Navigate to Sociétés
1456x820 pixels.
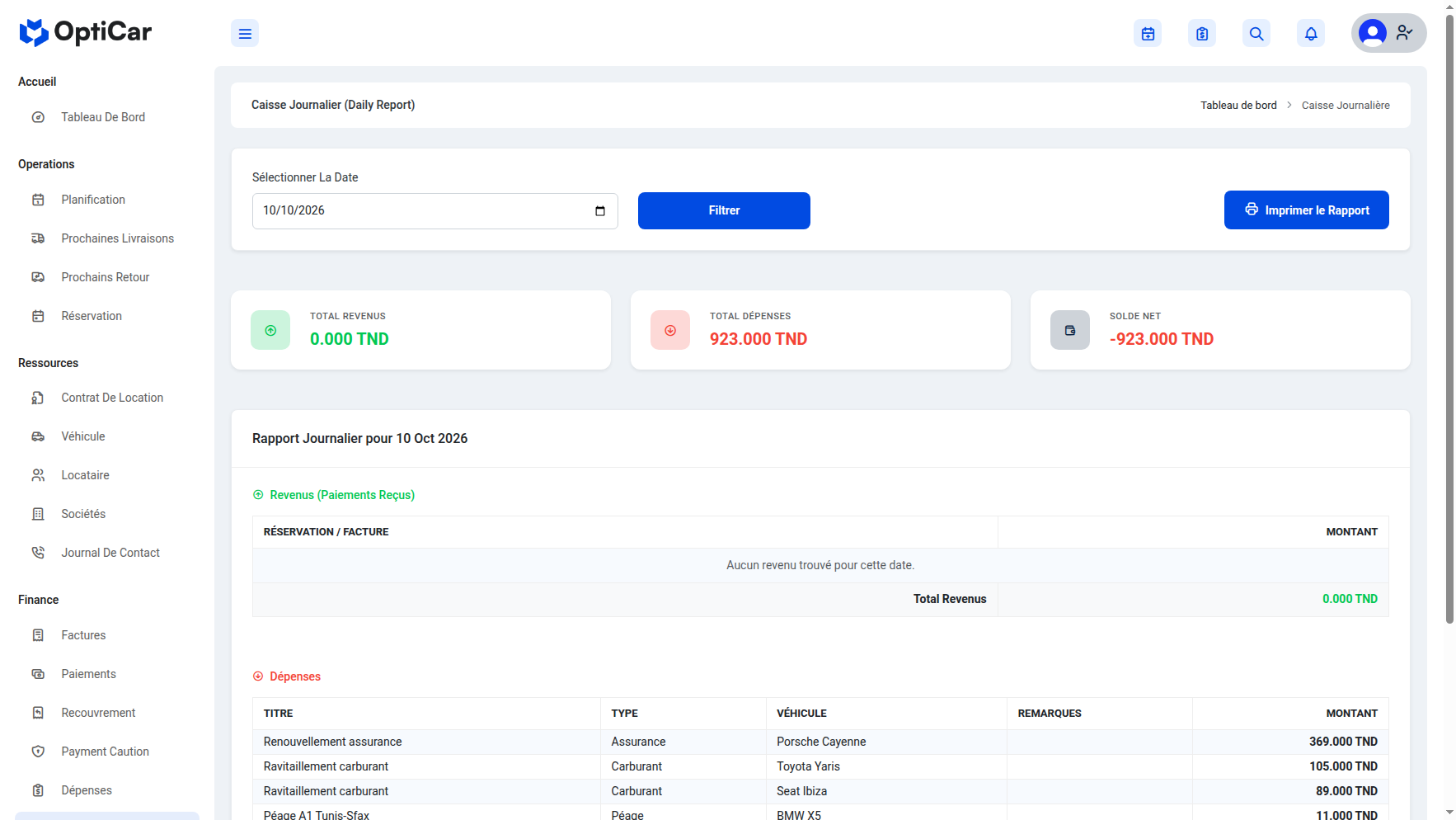(107, 514)
